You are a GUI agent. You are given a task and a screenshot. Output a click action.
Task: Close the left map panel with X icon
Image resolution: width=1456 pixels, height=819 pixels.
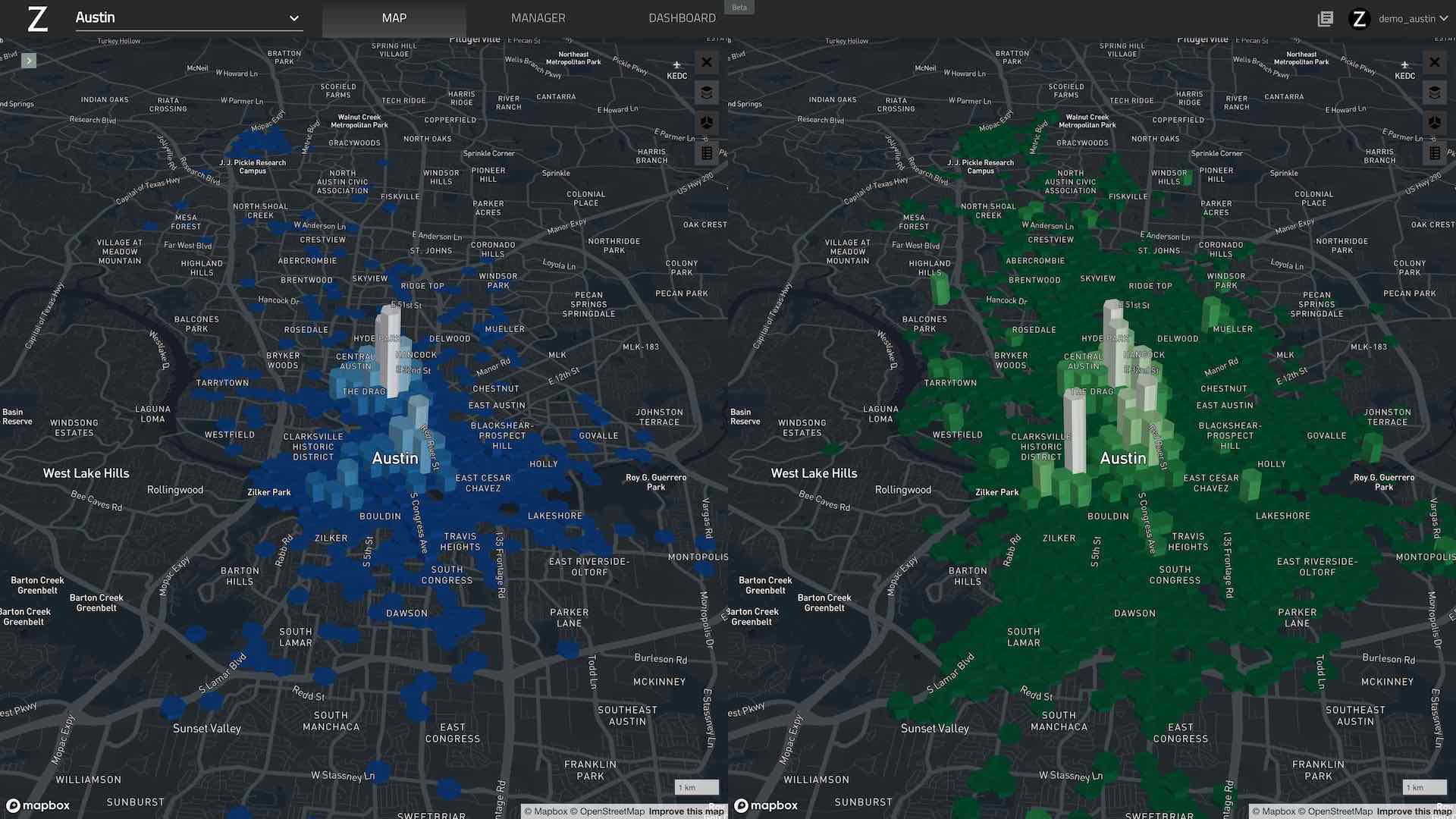(706, 62)
